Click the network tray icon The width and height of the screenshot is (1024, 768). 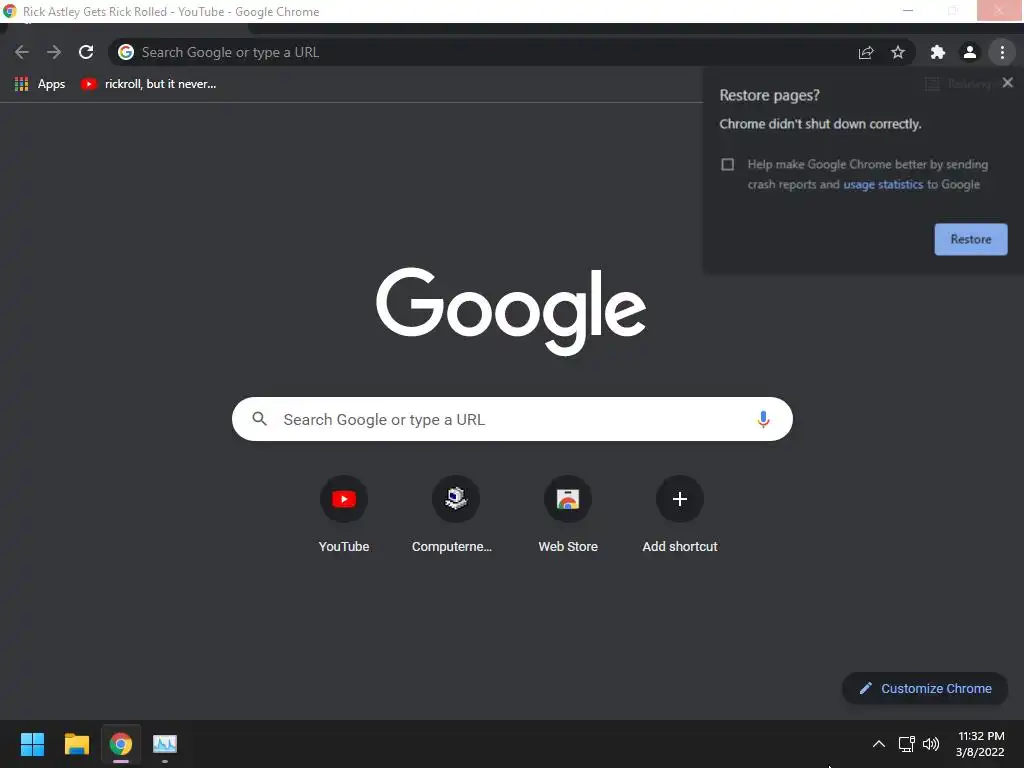coord(906,744)
